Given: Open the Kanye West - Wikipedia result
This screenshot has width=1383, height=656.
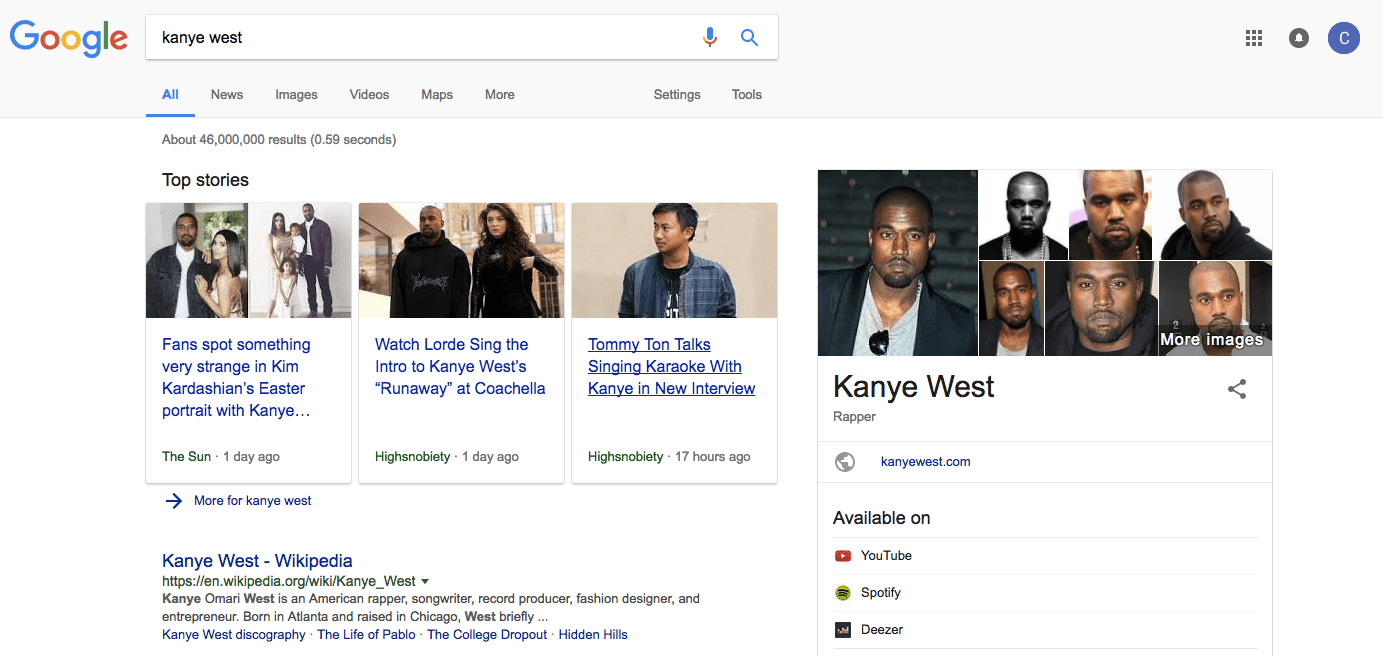Looking at the screenshot, I should 257,561.
